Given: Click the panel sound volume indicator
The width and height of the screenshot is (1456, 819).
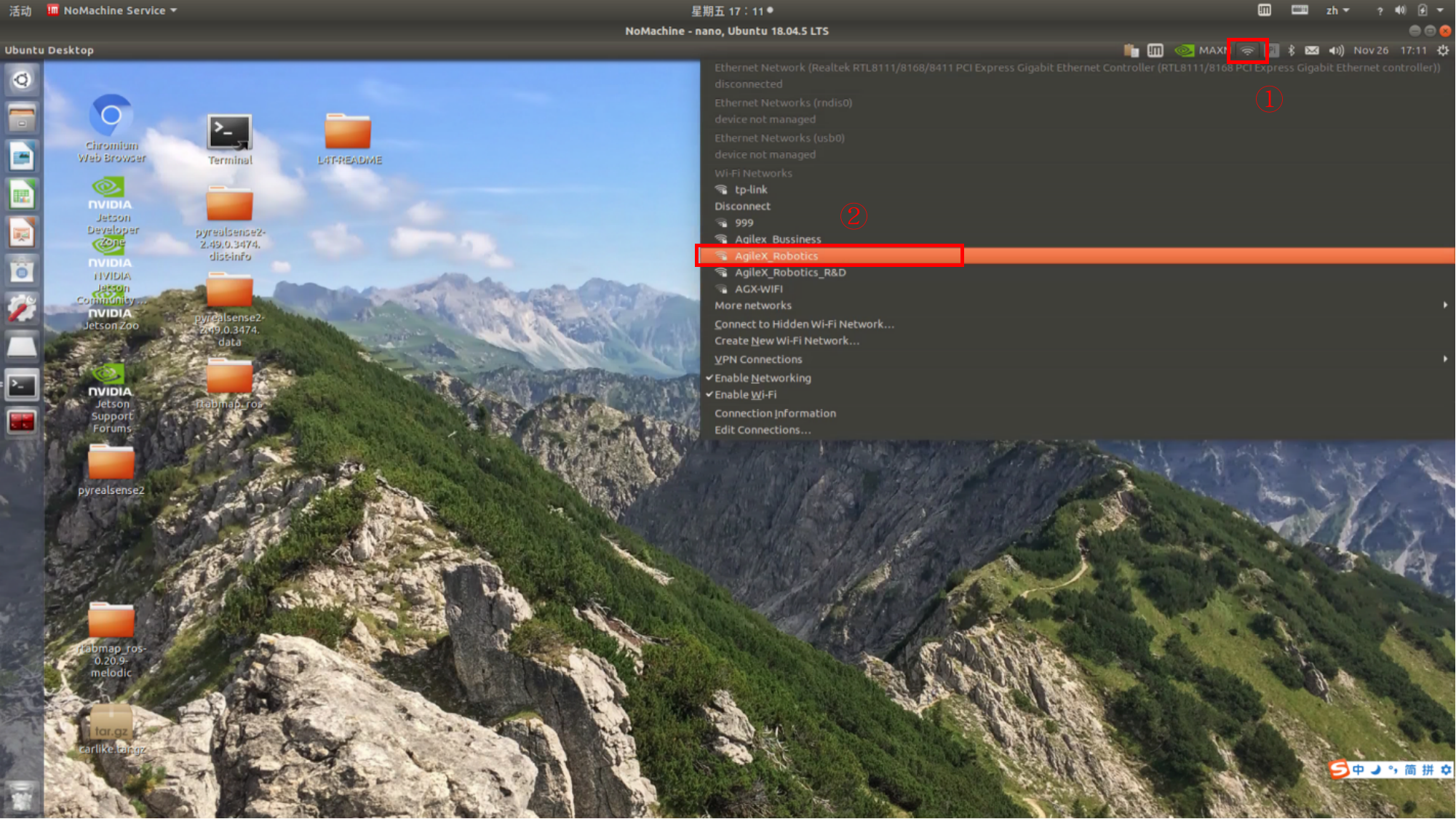Looking at the screenshot, I should coord(1335,50).
